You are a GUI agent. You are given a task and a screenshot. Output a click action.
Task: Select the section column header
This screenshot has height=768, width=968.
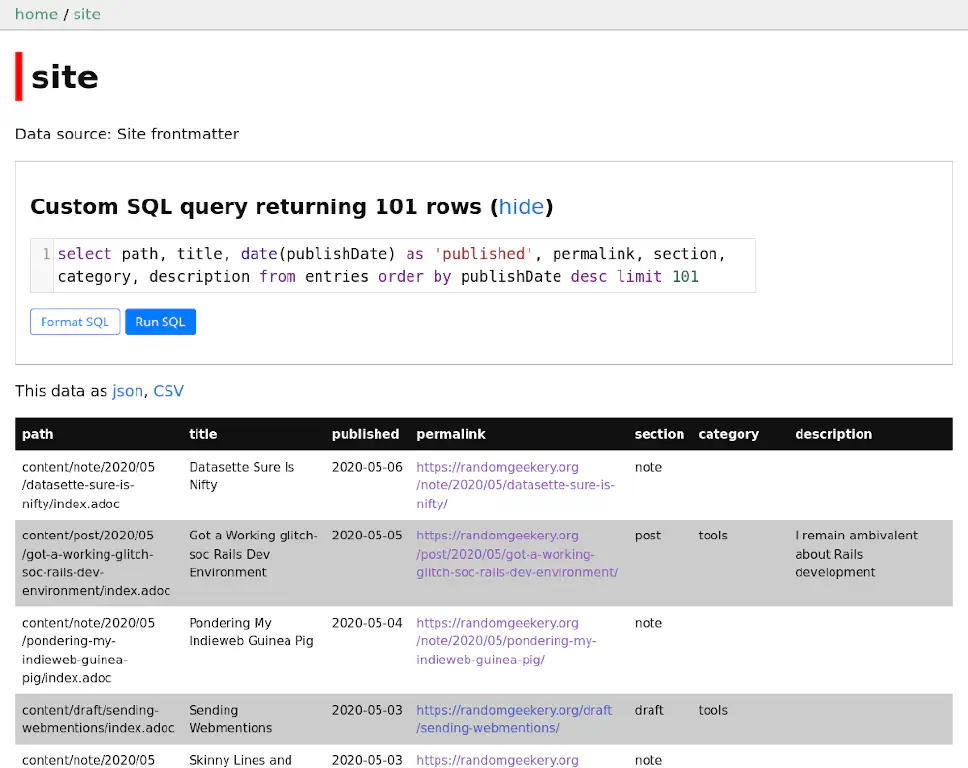pyautogui.click(x=659, y=434)
